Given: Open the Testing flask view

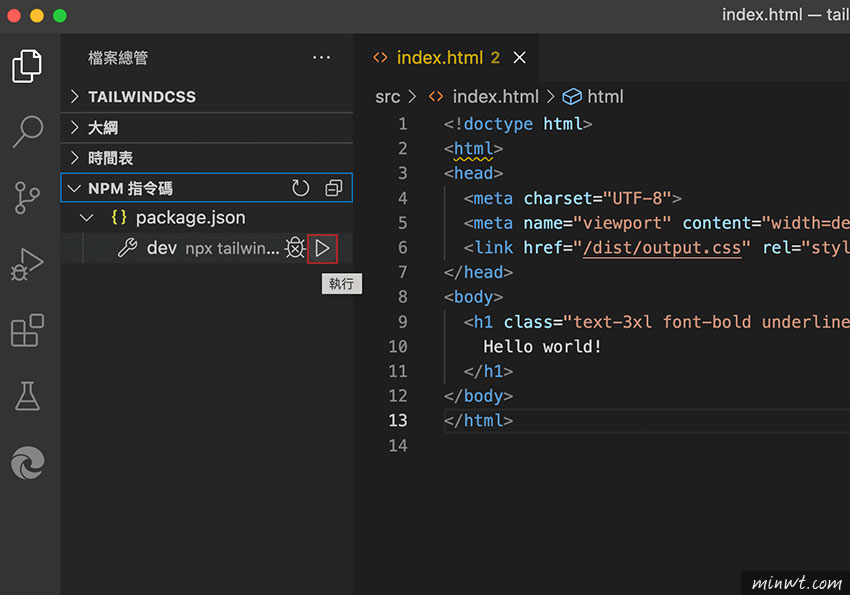Looking at the screenshot, I should [27, 396].
